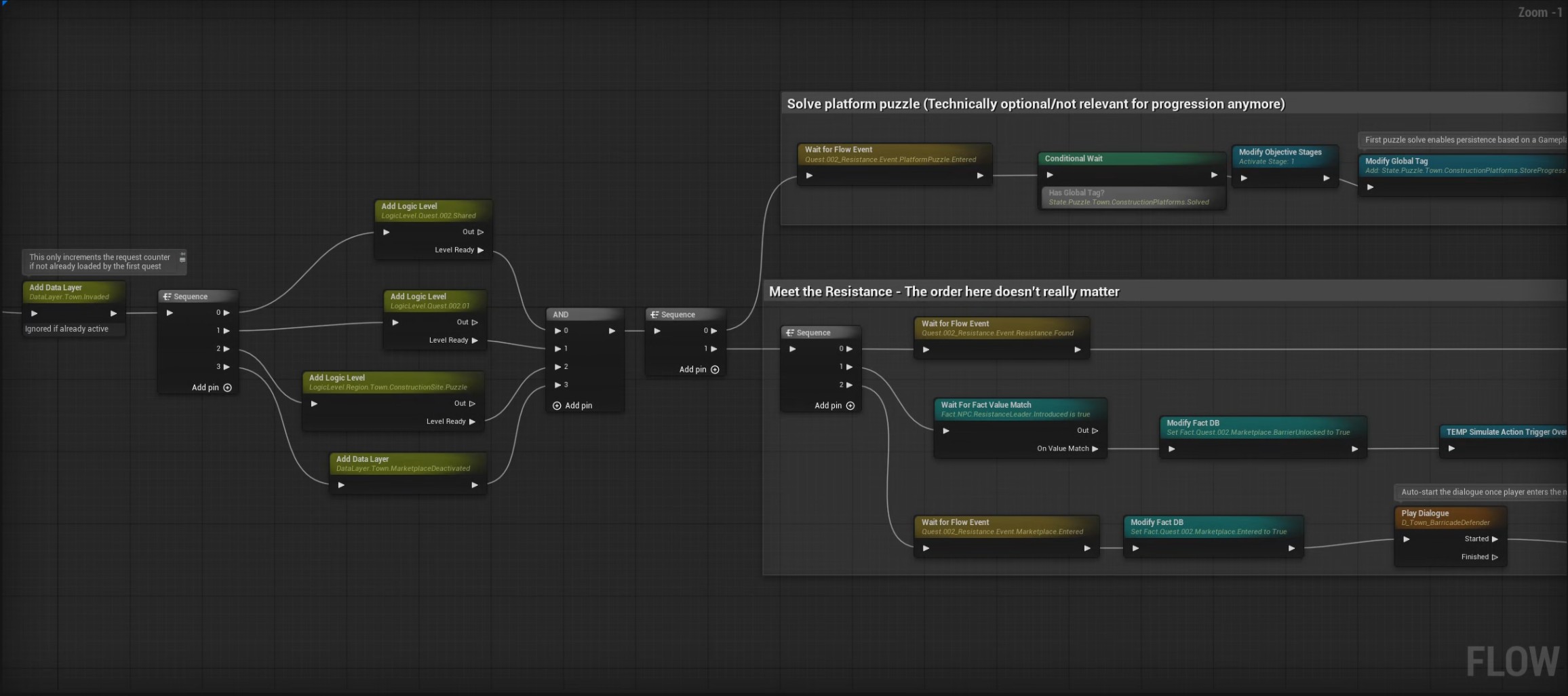Click Has Global Tag condition addon
Viewport: 1568px width, 696px height.
[x=1133, y=197]
